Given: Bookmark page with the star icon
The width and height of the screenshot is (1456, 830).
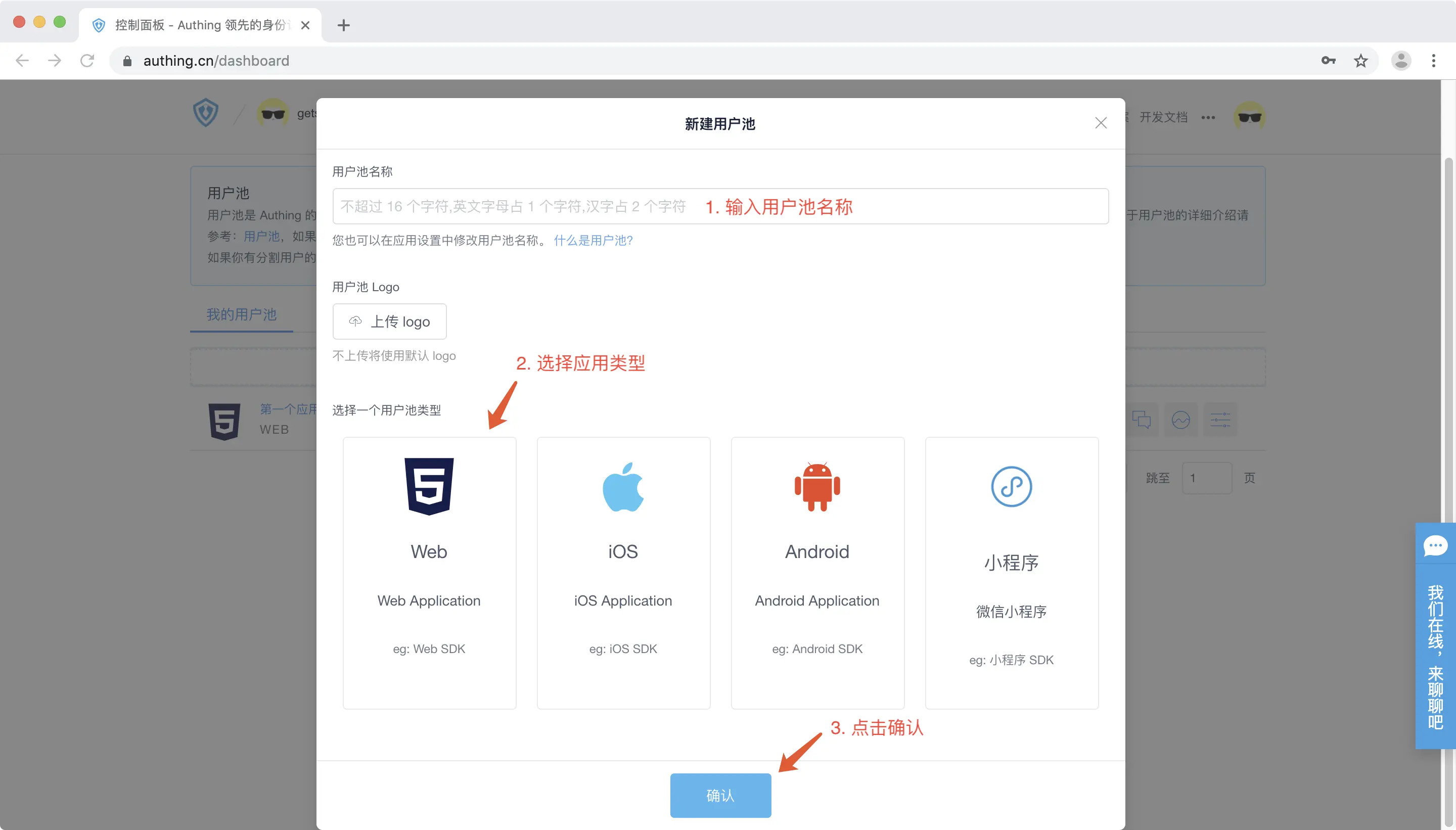Looking at the screenshot, I should (x=1360, y=61).
